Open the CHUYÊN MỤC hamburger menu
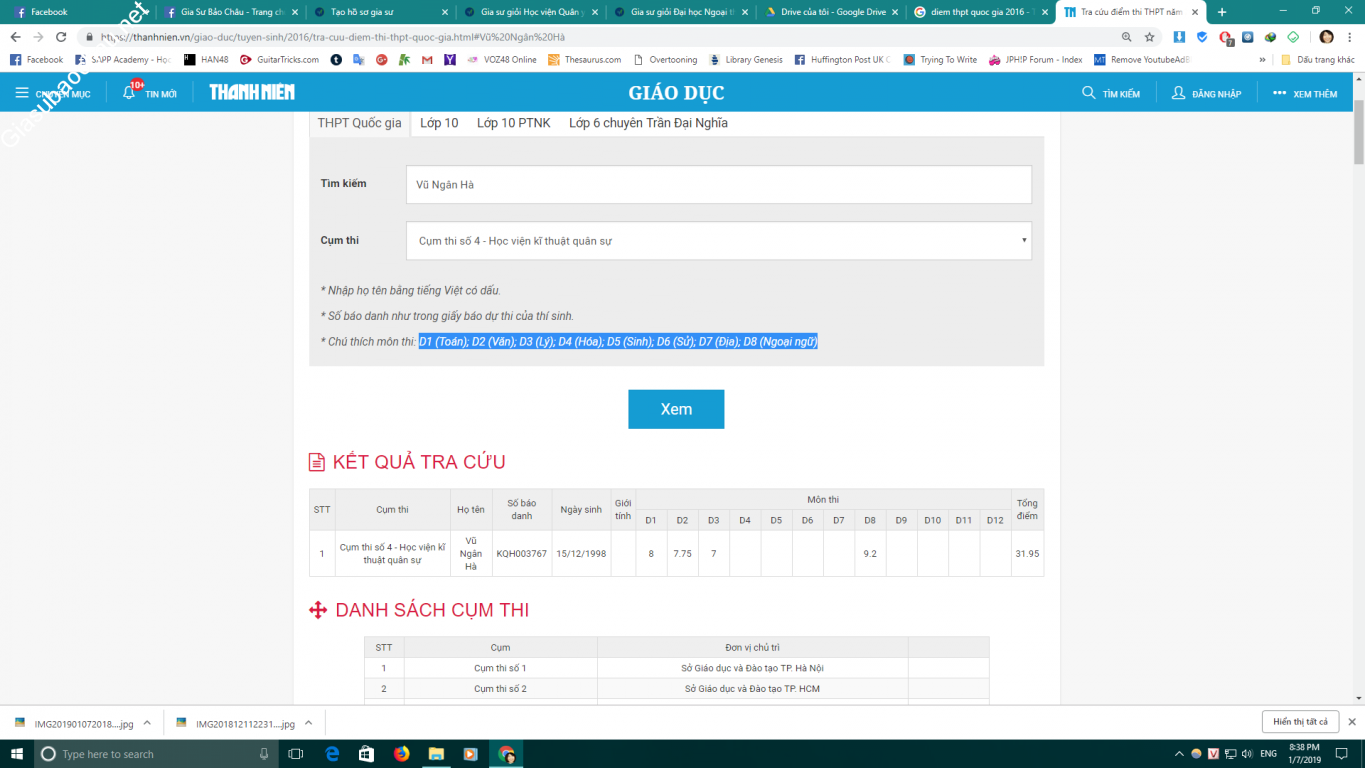The image size is (1365, 768). pos(22,93)
